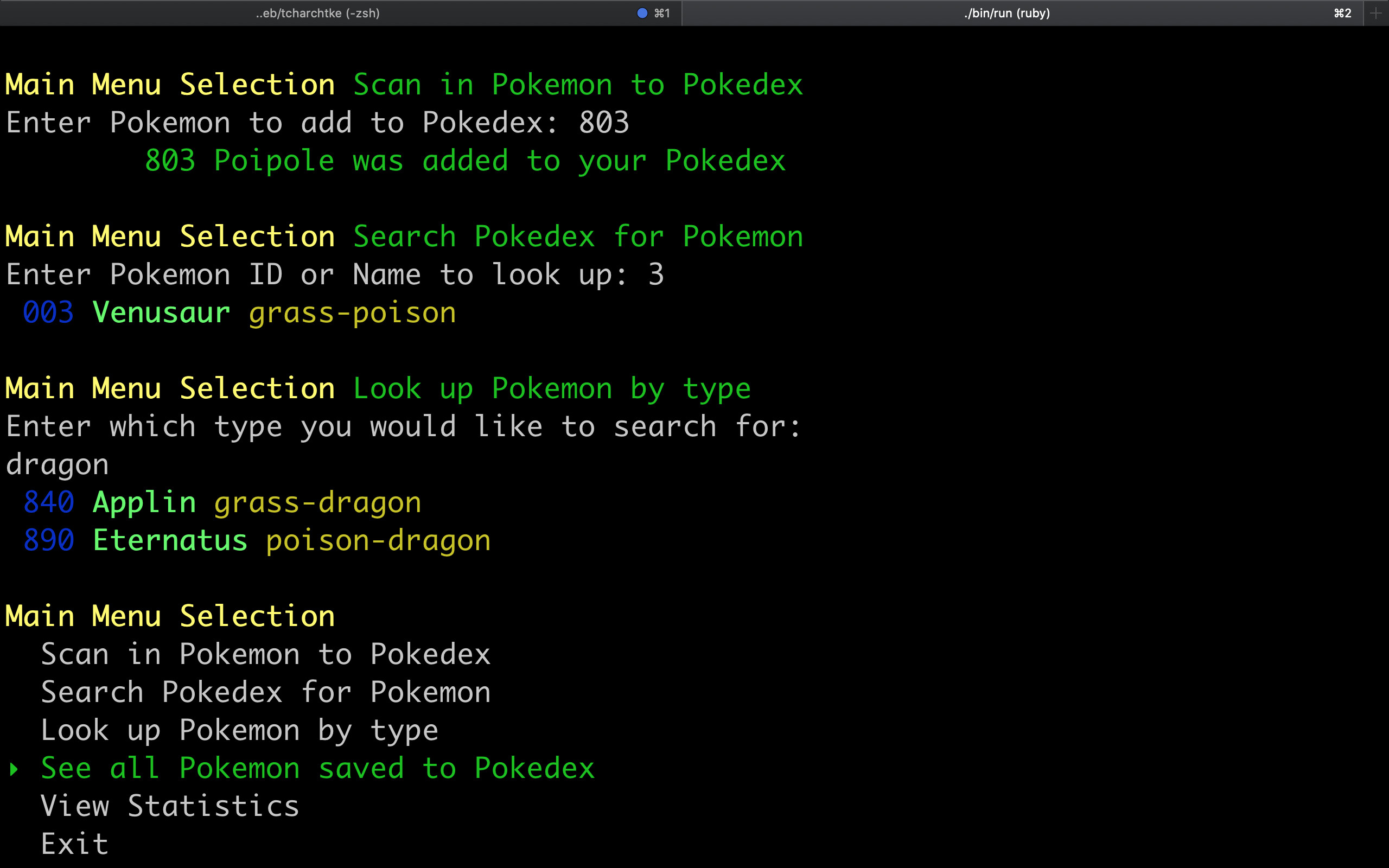
Task: Select 'View Statistics' menu option
Action: coord(170,806)
